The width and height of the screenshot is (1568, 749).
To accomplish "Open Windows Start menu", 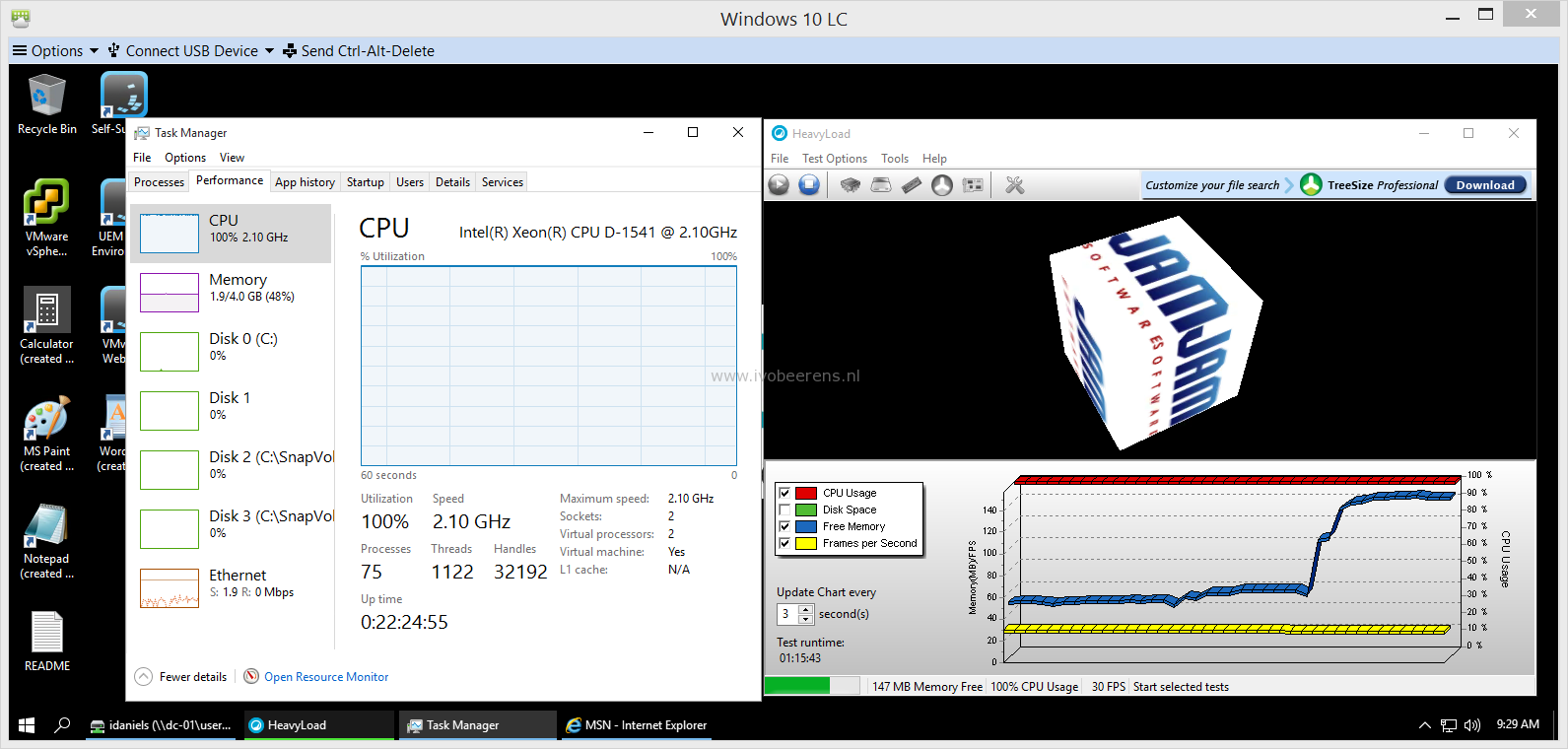I will pyautogui.click(x=27, y=725).
